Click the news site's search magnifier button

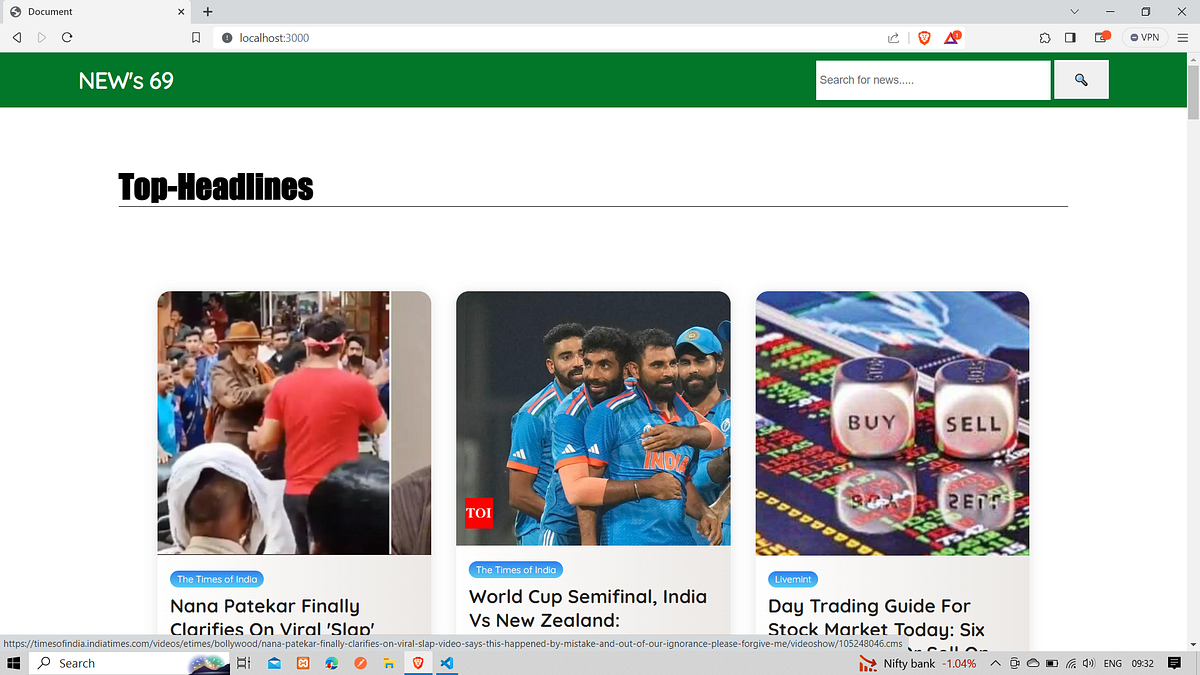(x=1081, y=79)
